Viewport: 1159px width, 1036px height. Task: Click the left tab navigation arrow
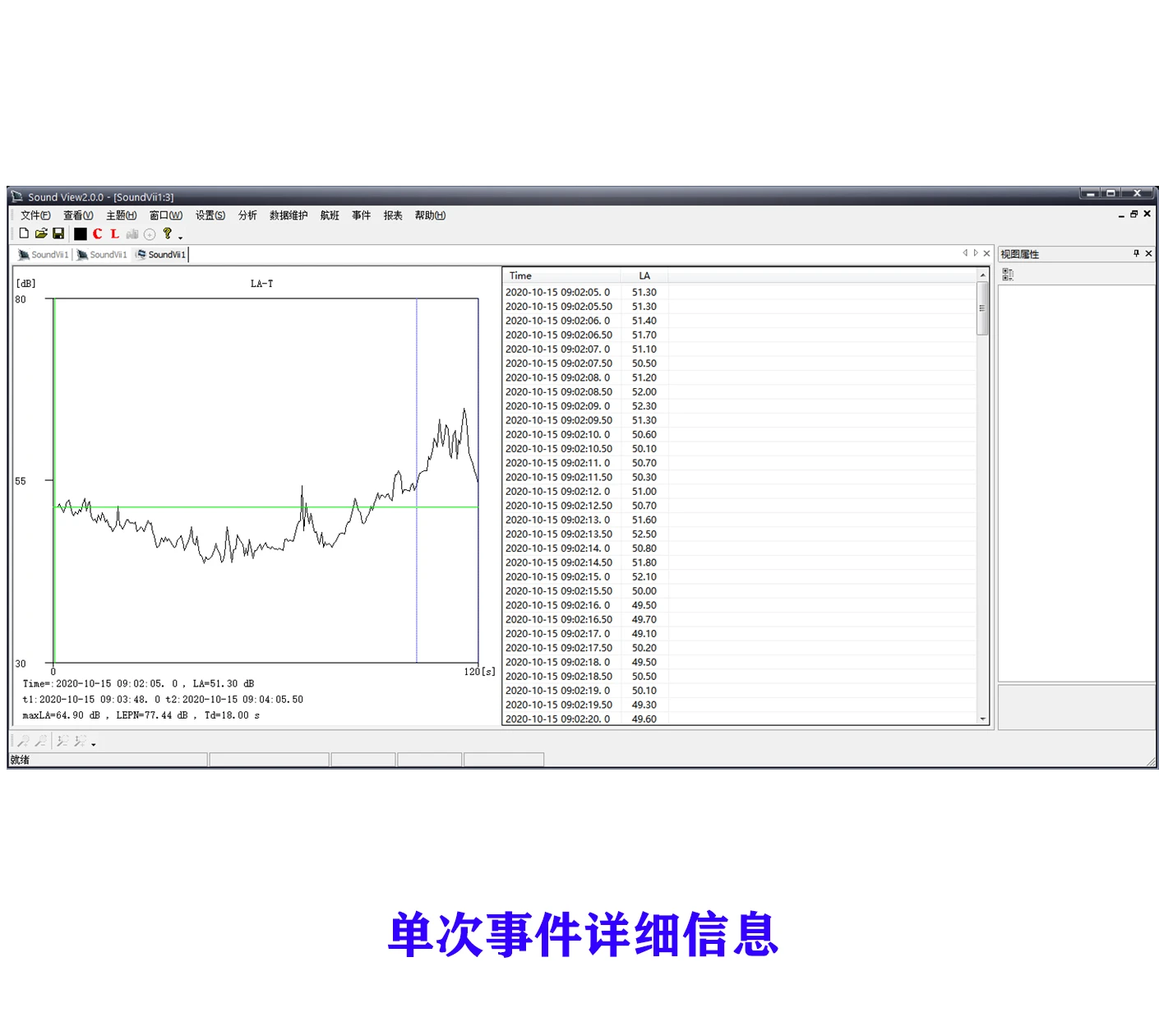tap(965, 253)
